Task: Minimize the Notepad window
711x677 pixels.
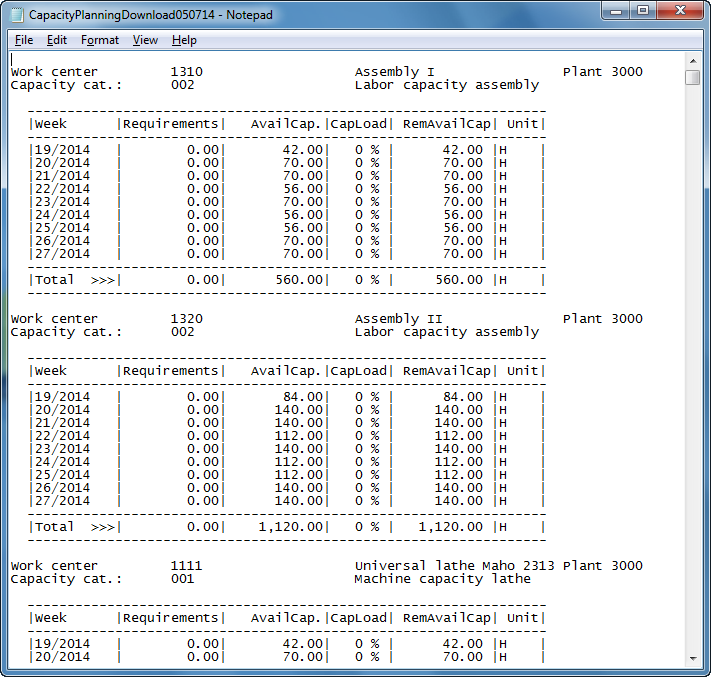Action: coord(616,11)
